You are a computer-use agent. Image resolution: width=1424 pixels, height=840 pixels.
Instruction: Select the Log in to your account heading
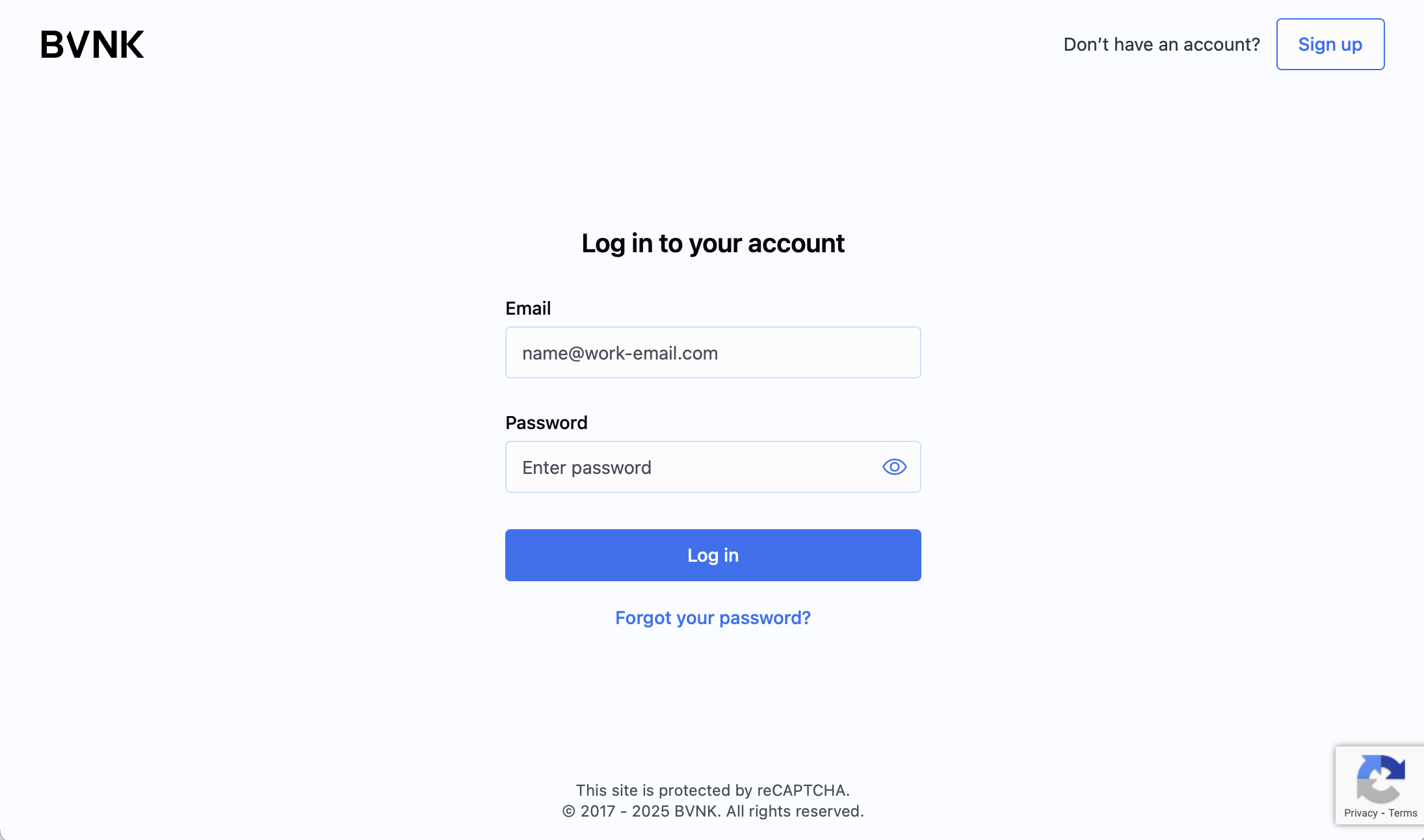pyautogui.click(x=713, y=244)
